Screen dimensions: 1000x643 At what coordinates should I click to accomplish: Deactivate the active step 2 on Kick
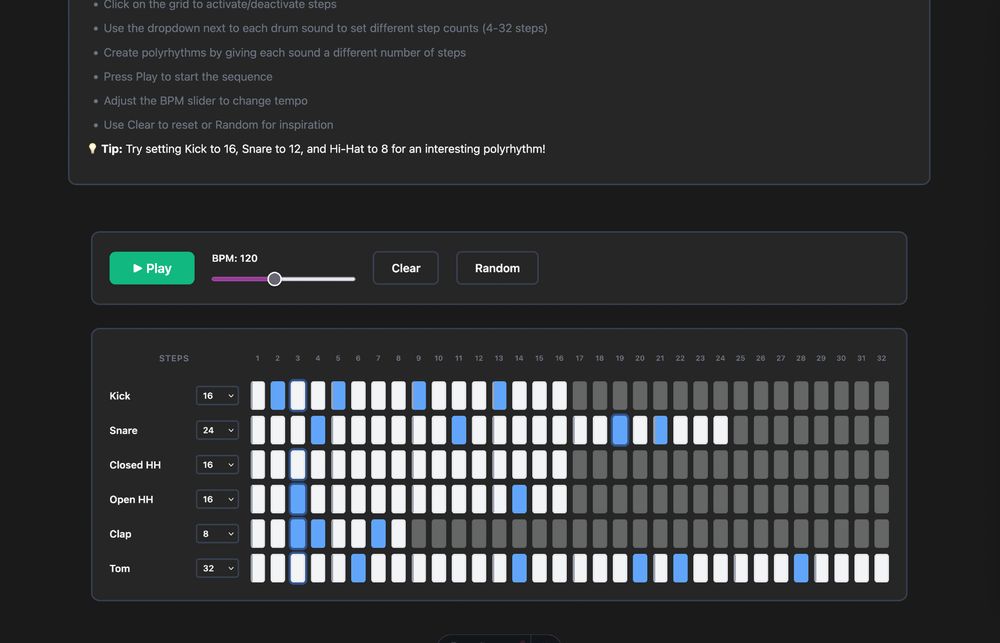pyautogui.click(x=277, y=395)
